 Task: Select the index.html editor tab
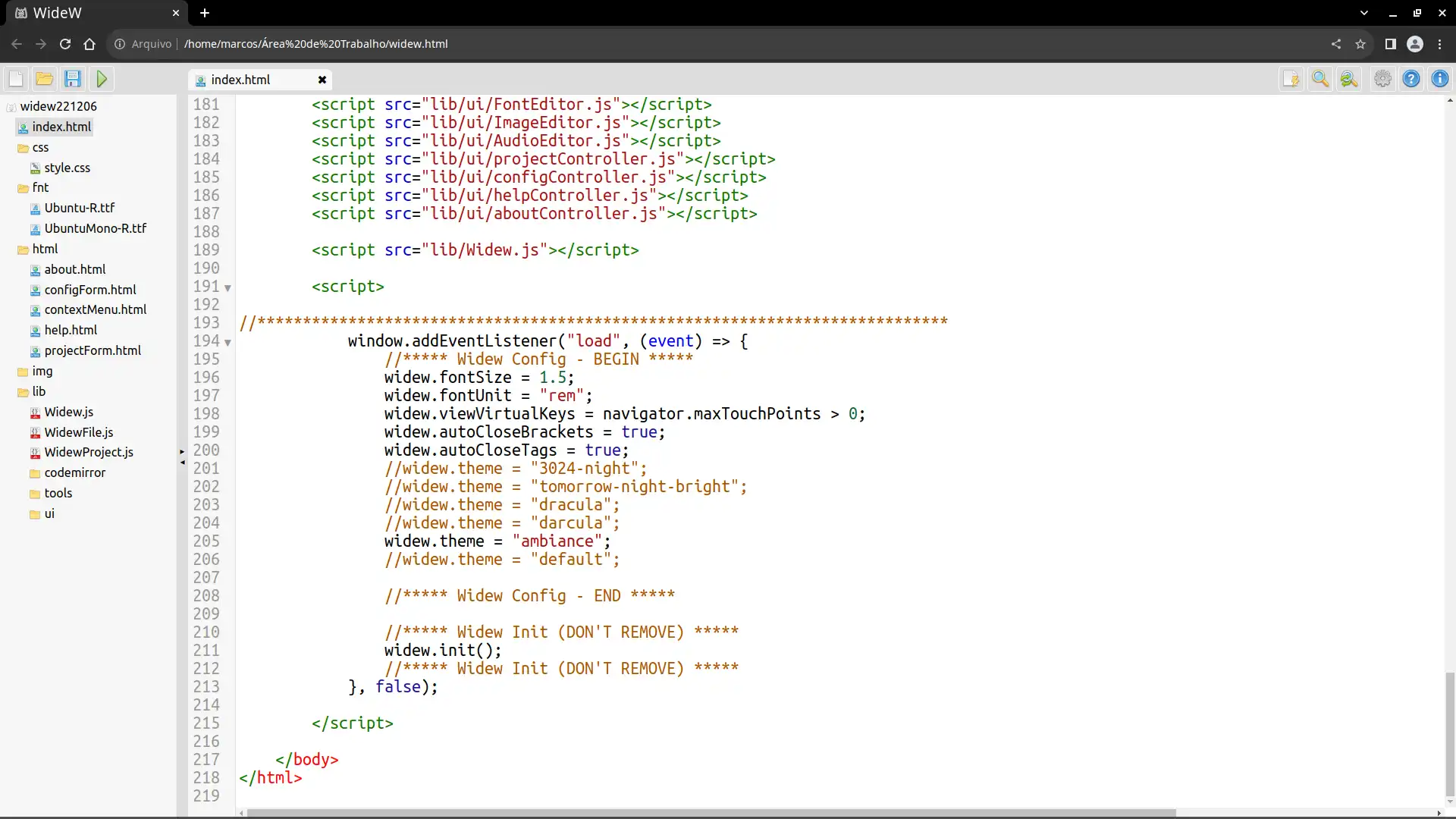click(x=240, y=80)
